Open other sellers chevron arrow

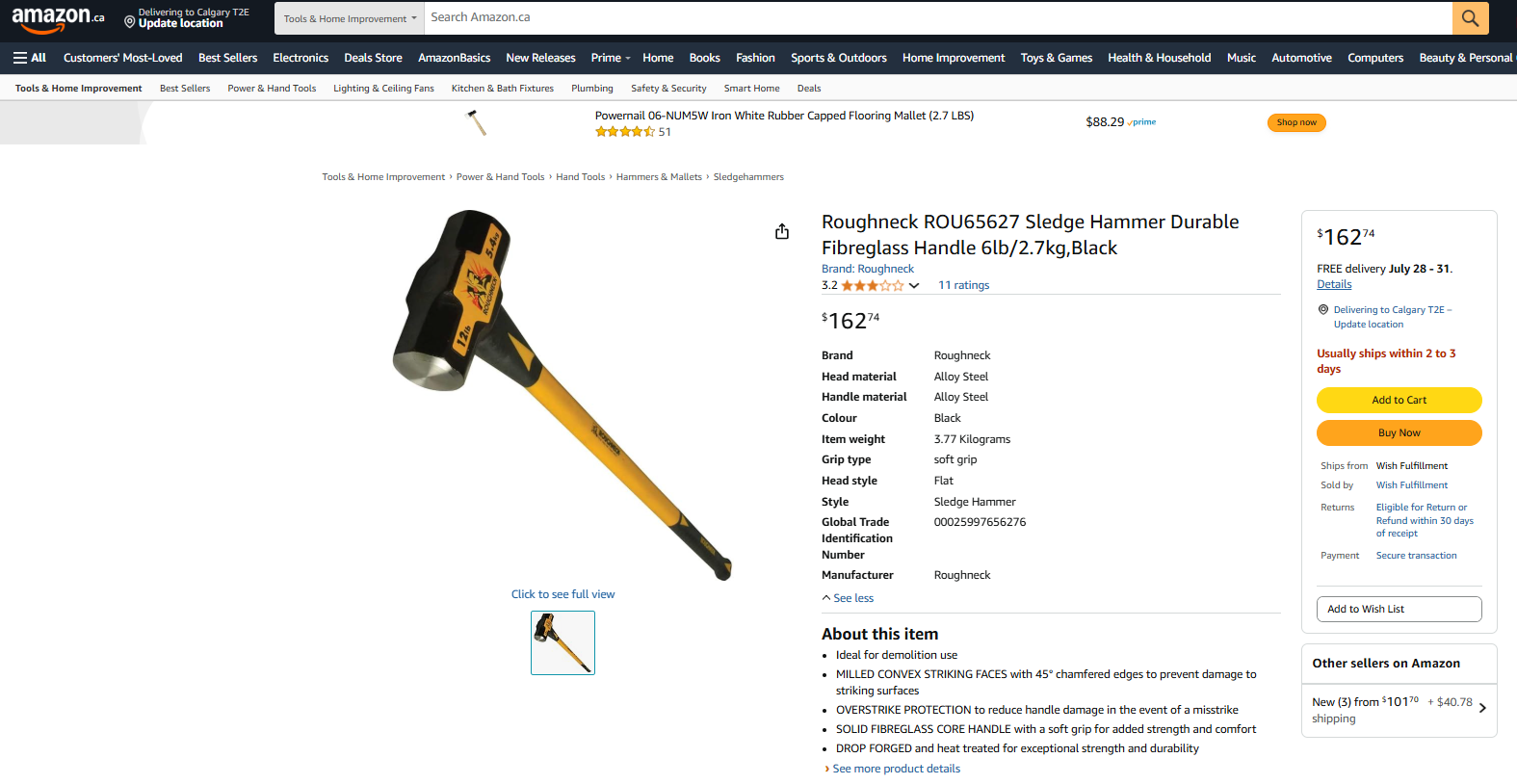coord(1482,708)
